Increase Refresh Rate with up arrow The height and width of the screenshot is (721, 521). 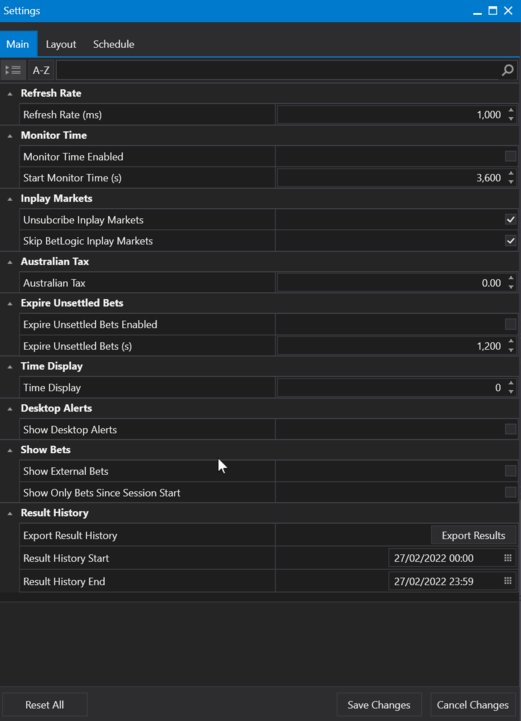[511, 110]
